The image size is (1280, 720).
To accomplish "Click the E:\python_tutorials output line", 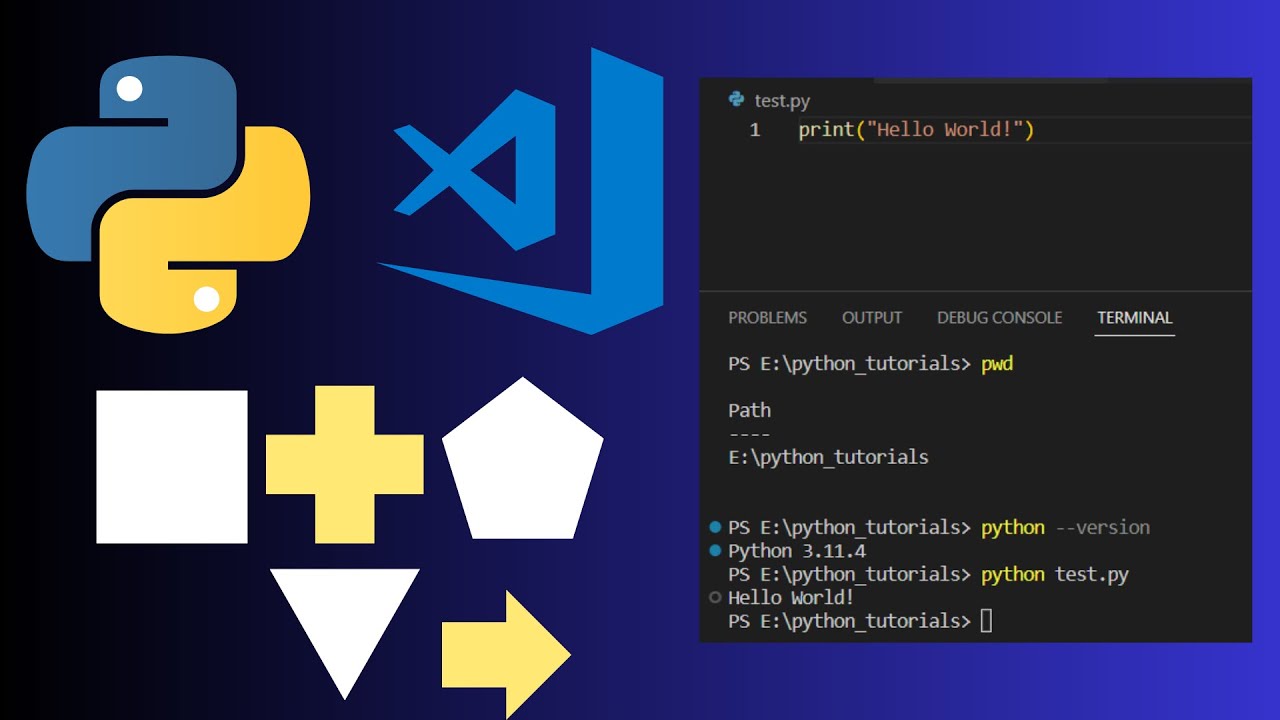I will [x=828, y=457].
